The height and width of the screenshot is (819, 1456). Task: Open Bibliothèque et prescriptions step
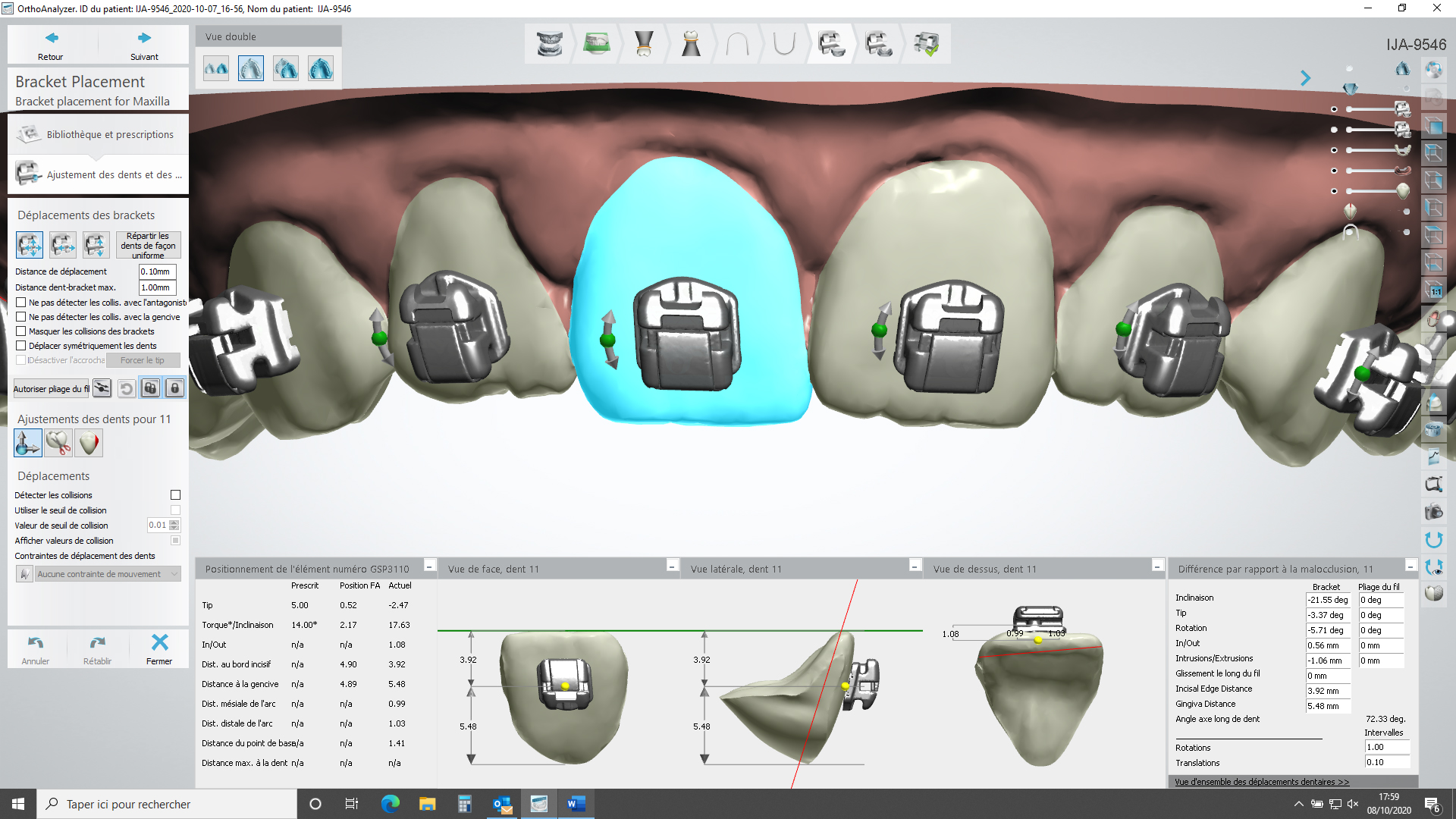point(99,135)
